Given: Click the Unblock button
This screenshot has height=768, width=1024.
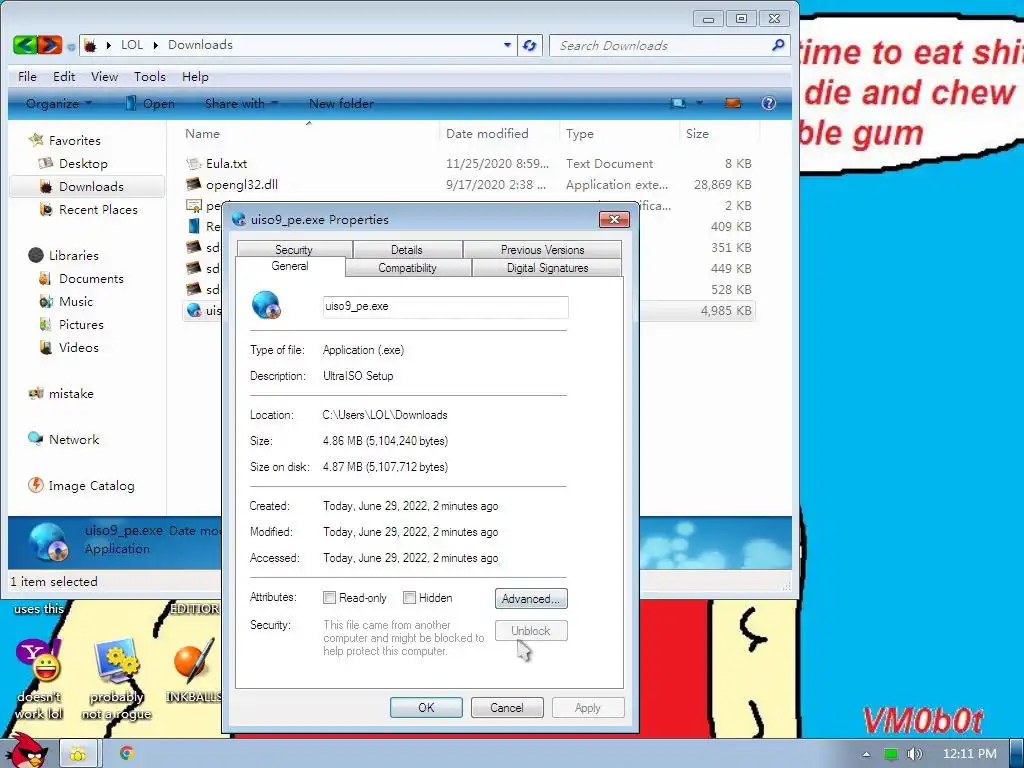Looking at the screenshot, I should click(x=531, y=630).
